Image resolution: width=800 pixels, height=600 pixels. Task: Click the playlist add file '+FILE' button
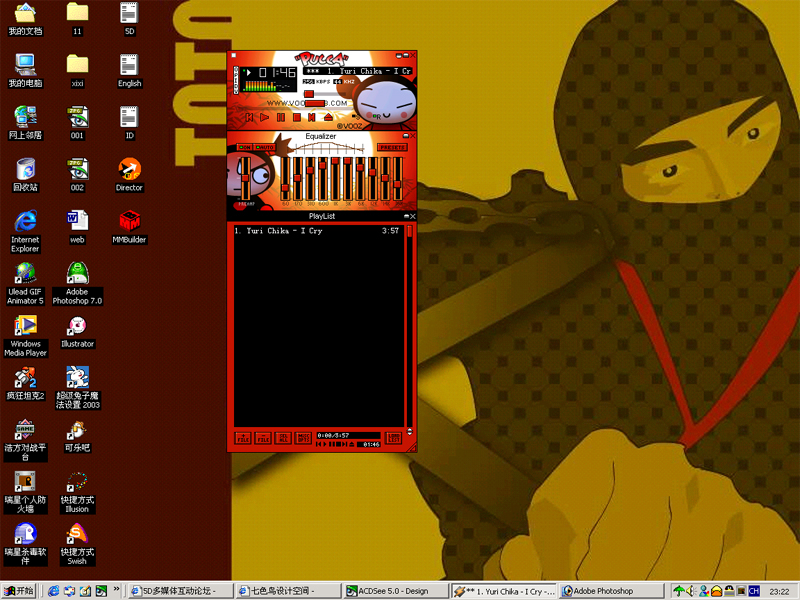243,438
